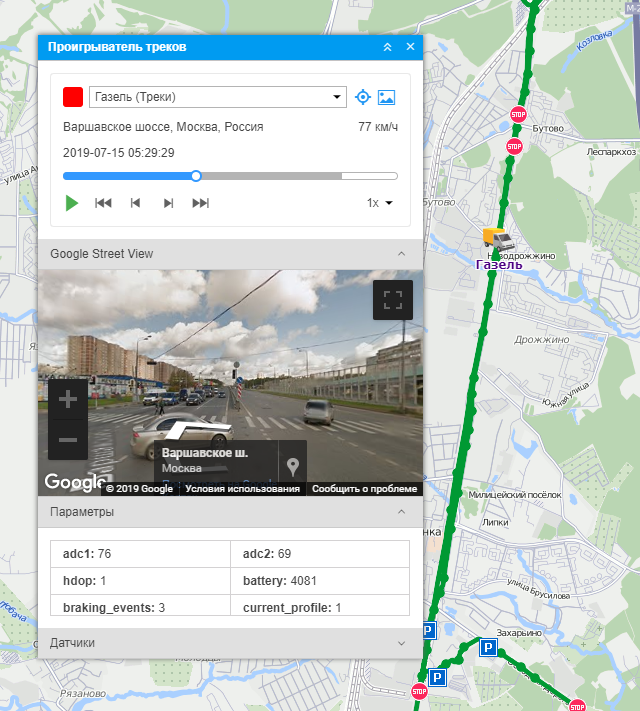Center the map on the unit with the crosshair icon

pyautogui.click(x=363, y=97)
